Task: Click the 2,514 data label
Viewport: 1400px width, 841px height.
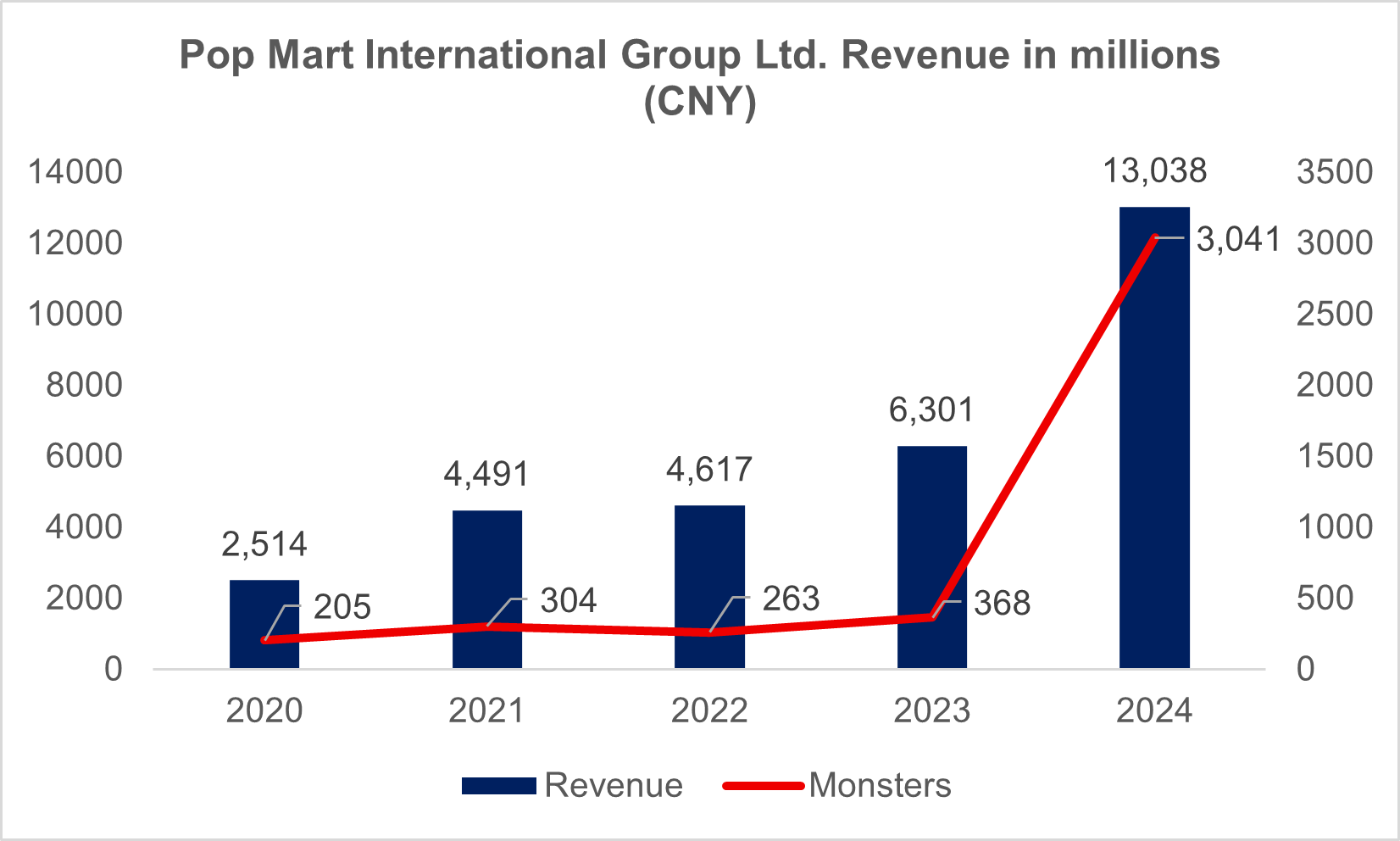Action: pos(264,544)
